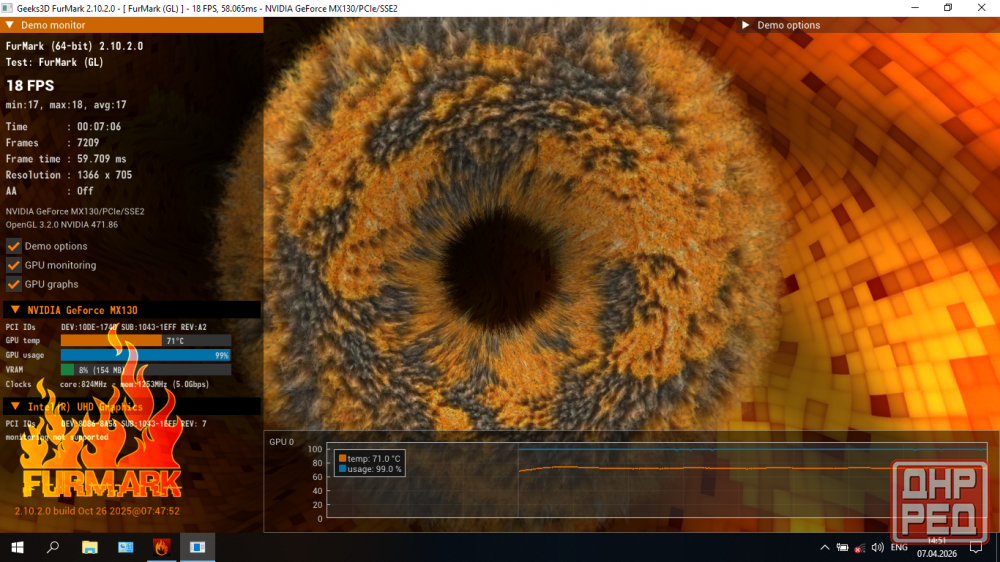Expand the Demo options panel

[746, 25]
